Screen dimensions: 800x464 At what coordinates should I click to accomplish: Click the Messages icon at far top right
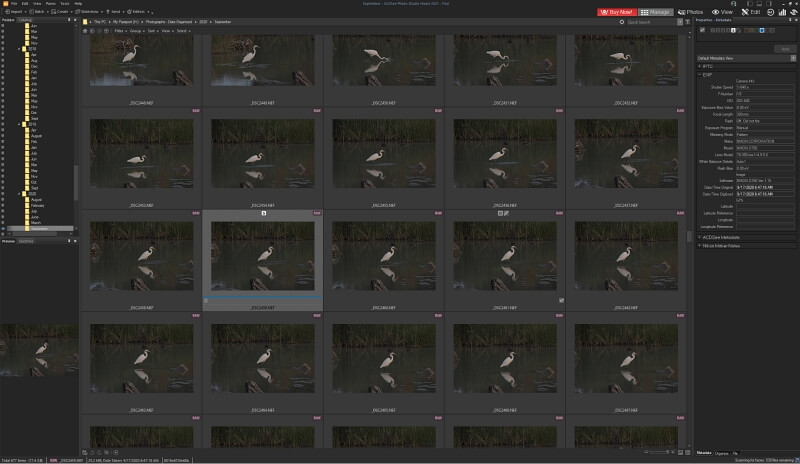pos(794,12)
